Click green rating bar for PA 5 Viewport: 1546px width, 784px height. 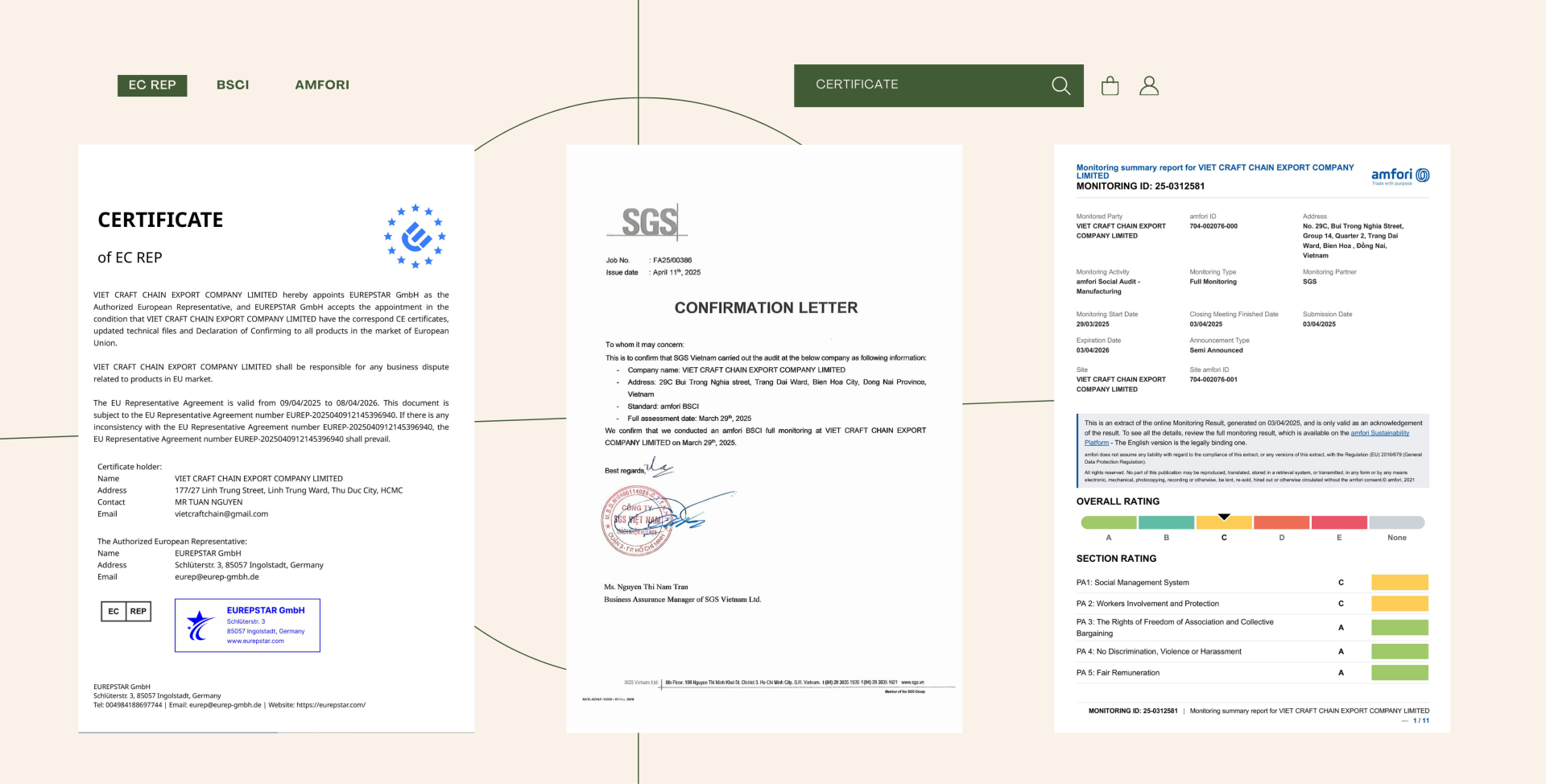pyautogui.click(x=1400, y=673)
